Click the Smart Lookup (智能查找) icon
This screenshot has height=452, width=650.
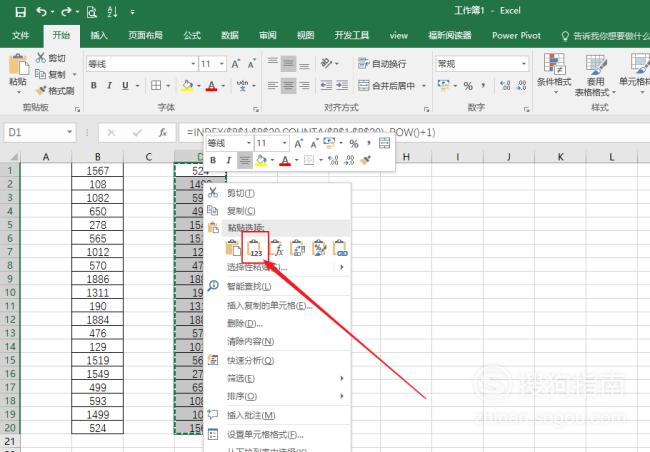pos(213,286)
